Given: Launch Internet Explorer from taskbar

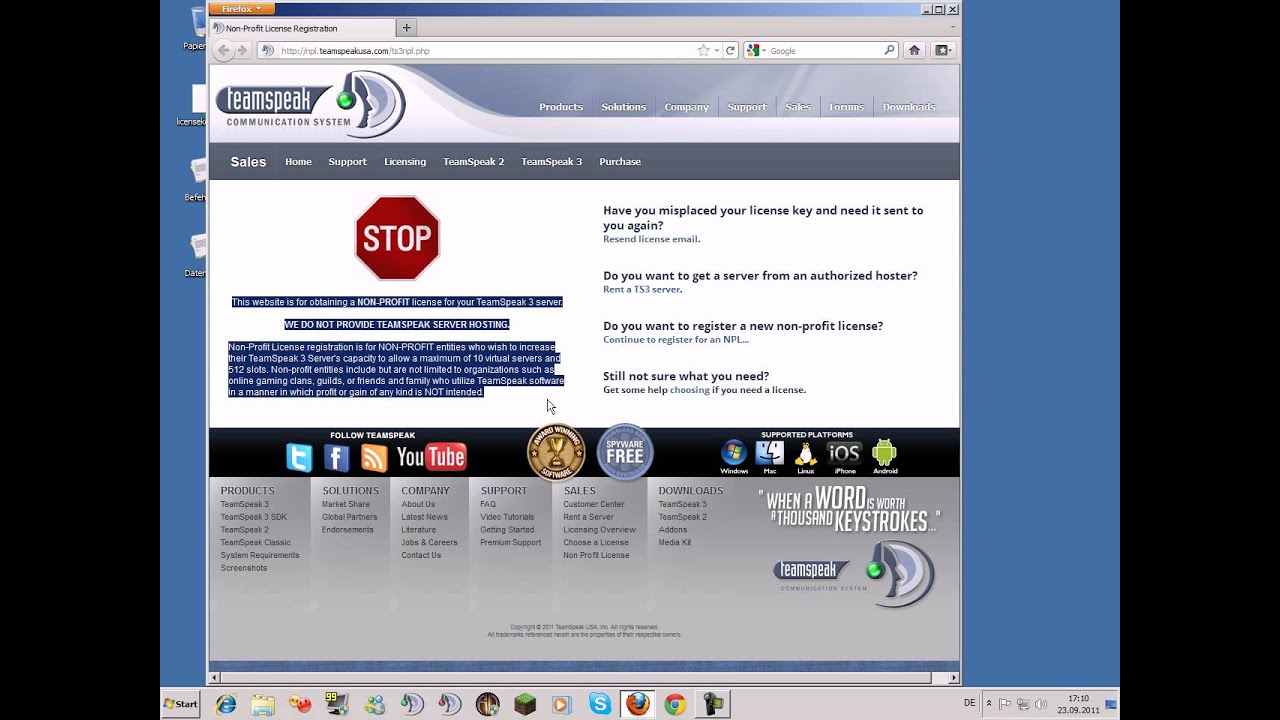Looking at the screenshot, I should (x=226, y=704).
